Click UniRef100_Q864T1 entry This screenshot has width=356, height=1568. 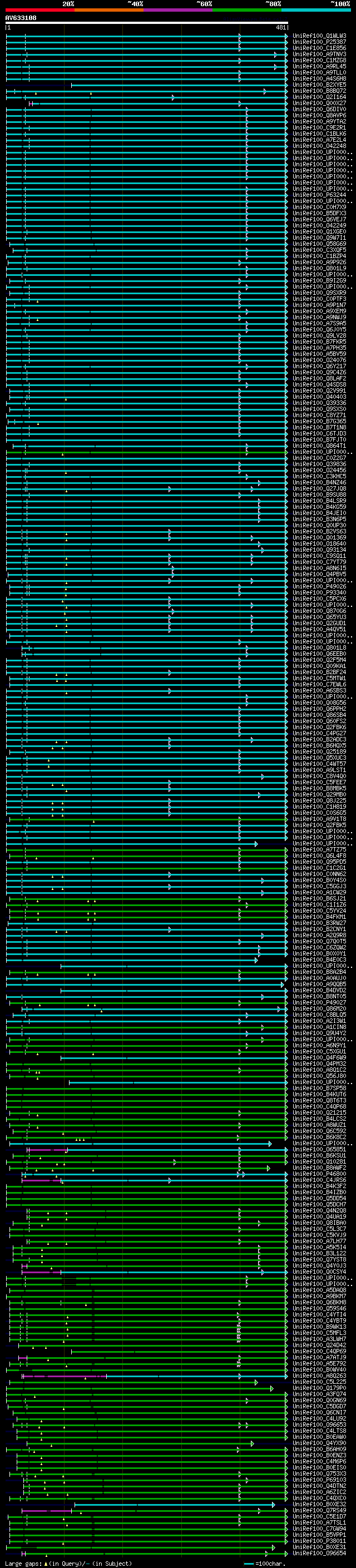[319, 446]
